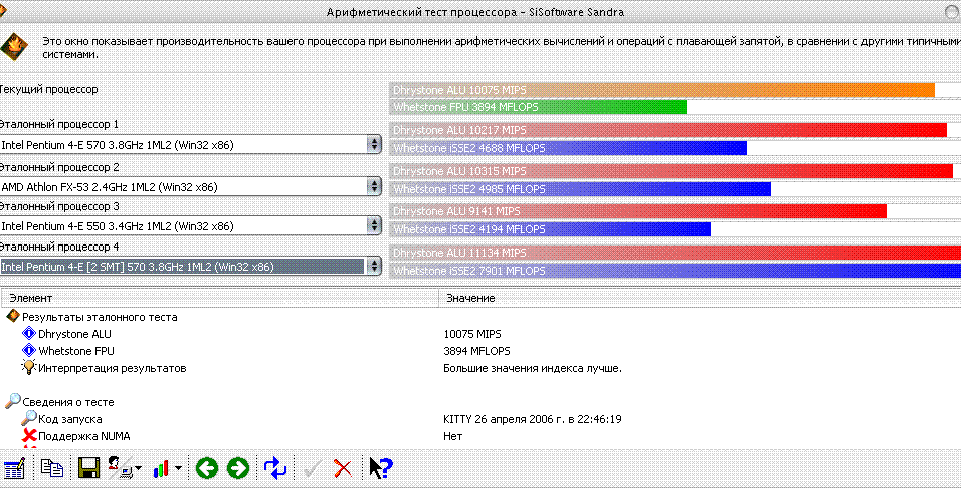Open the reference processor 2 dropdown arrows
The height and width of the screenshot is (489, 961).
373,186
